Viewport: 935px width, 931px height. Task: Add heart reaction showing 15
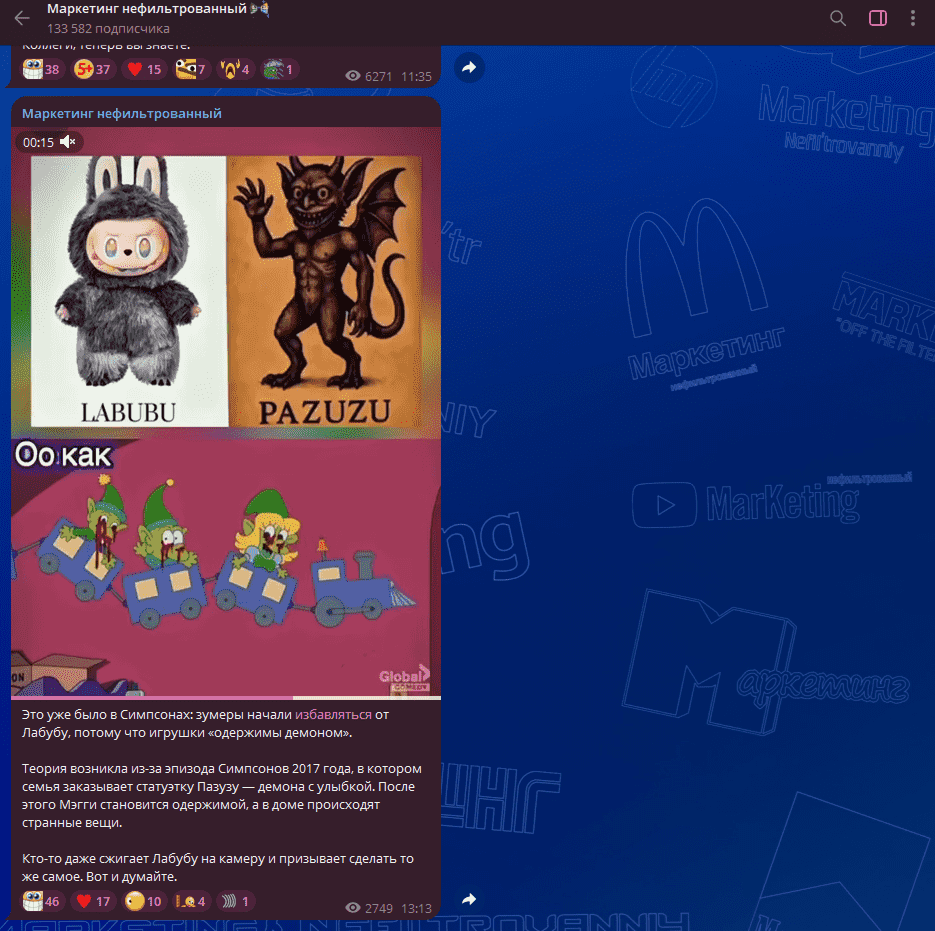[x=144, y=69]
